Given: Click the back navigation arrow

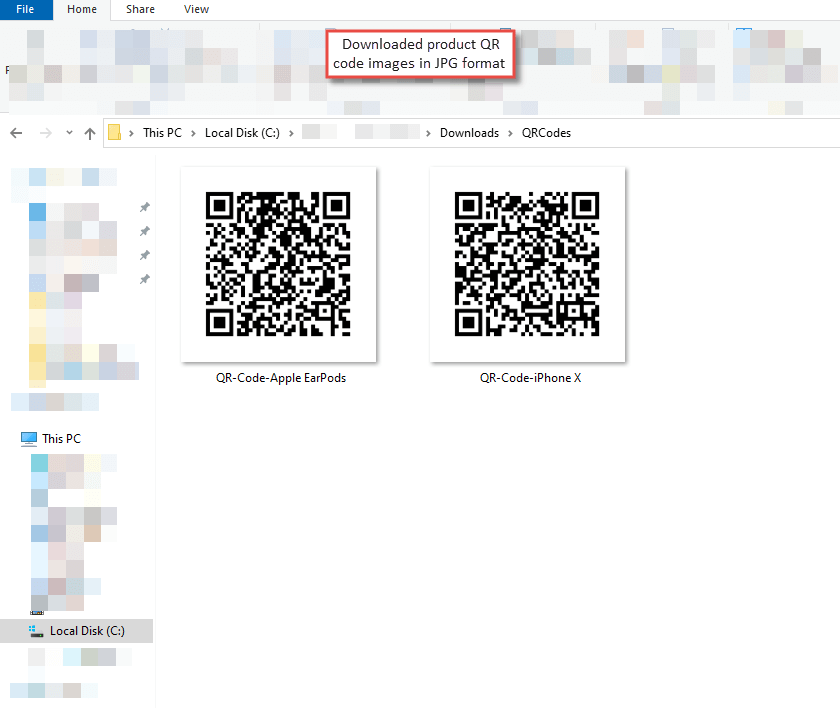Looking at the screenshot, I should point(16,132).
